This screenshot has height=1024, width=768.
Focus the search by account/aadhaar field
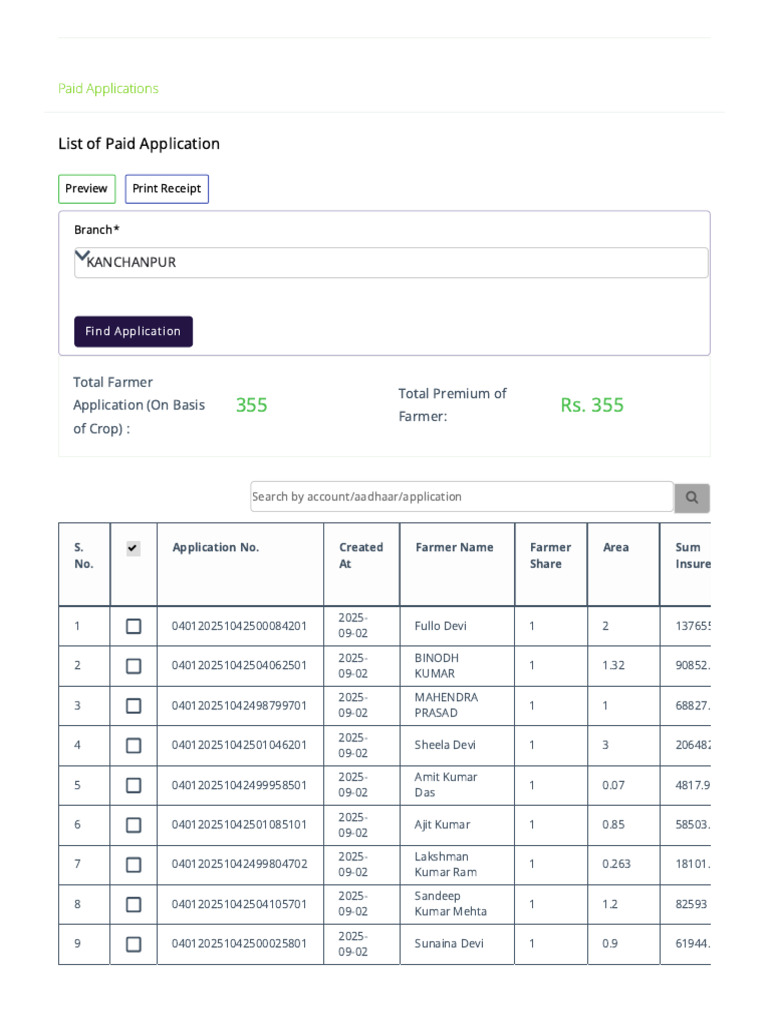coord(462,497)
